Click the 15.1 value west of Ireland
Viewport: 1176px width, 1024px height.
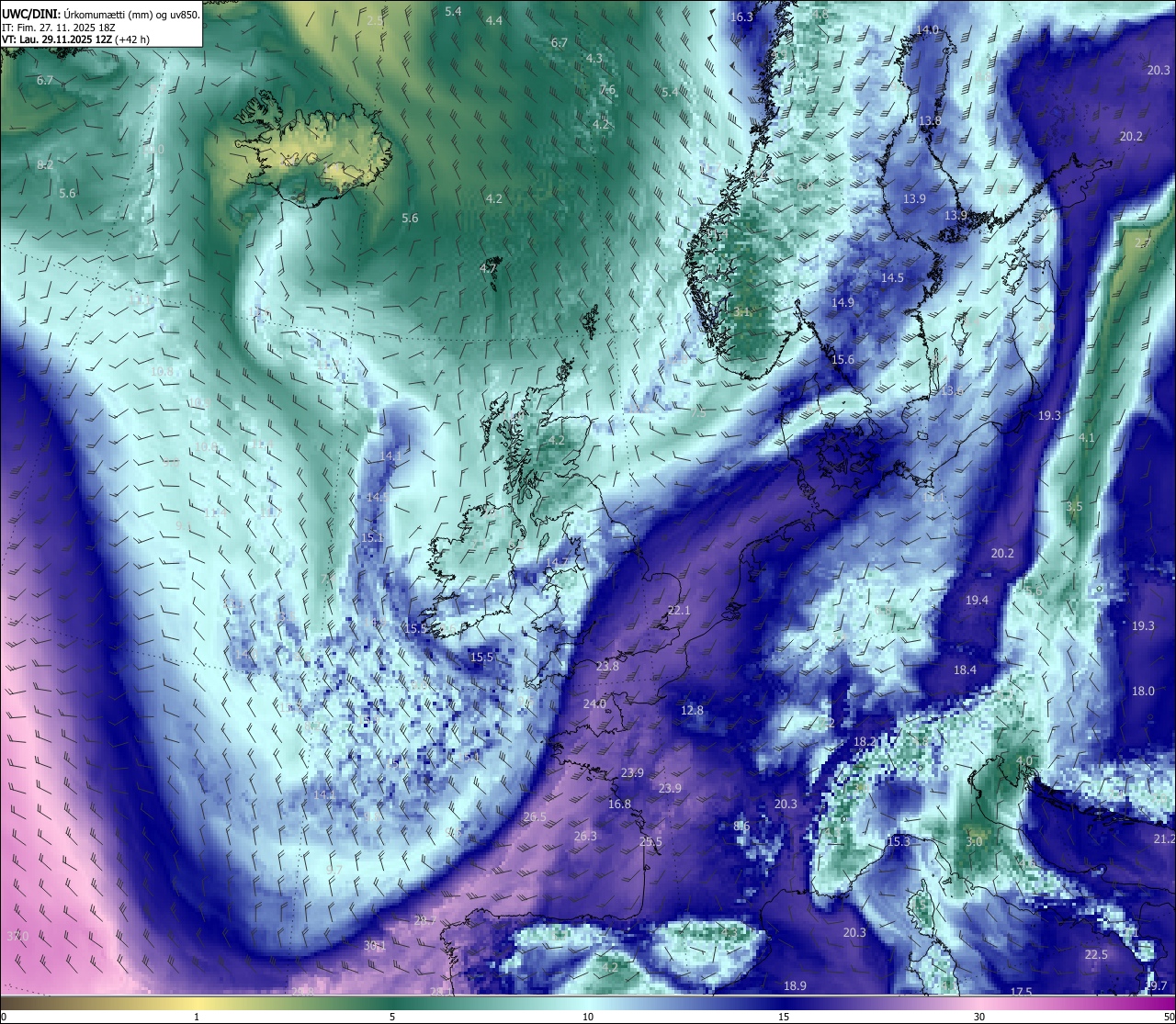(x=371, y=537)
